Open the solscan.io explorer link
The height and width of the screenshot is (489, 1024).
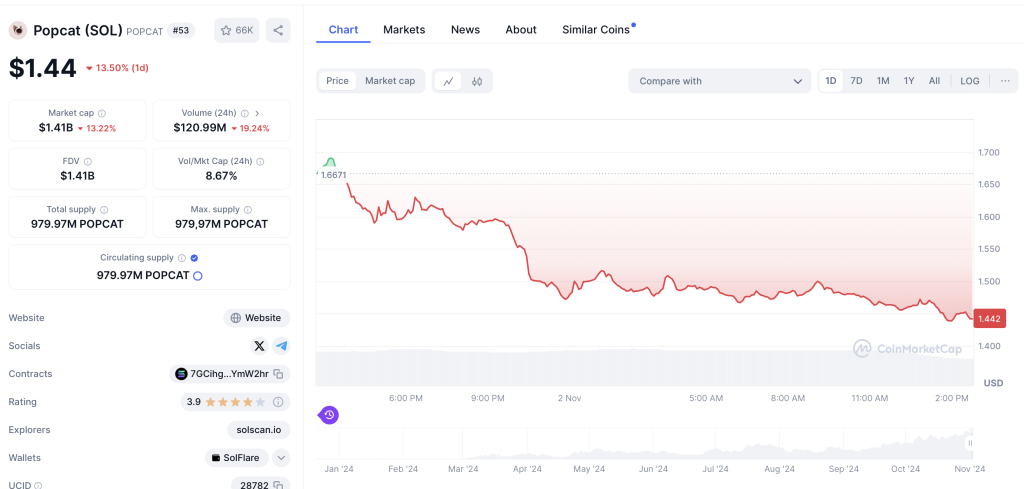point(259,430)
